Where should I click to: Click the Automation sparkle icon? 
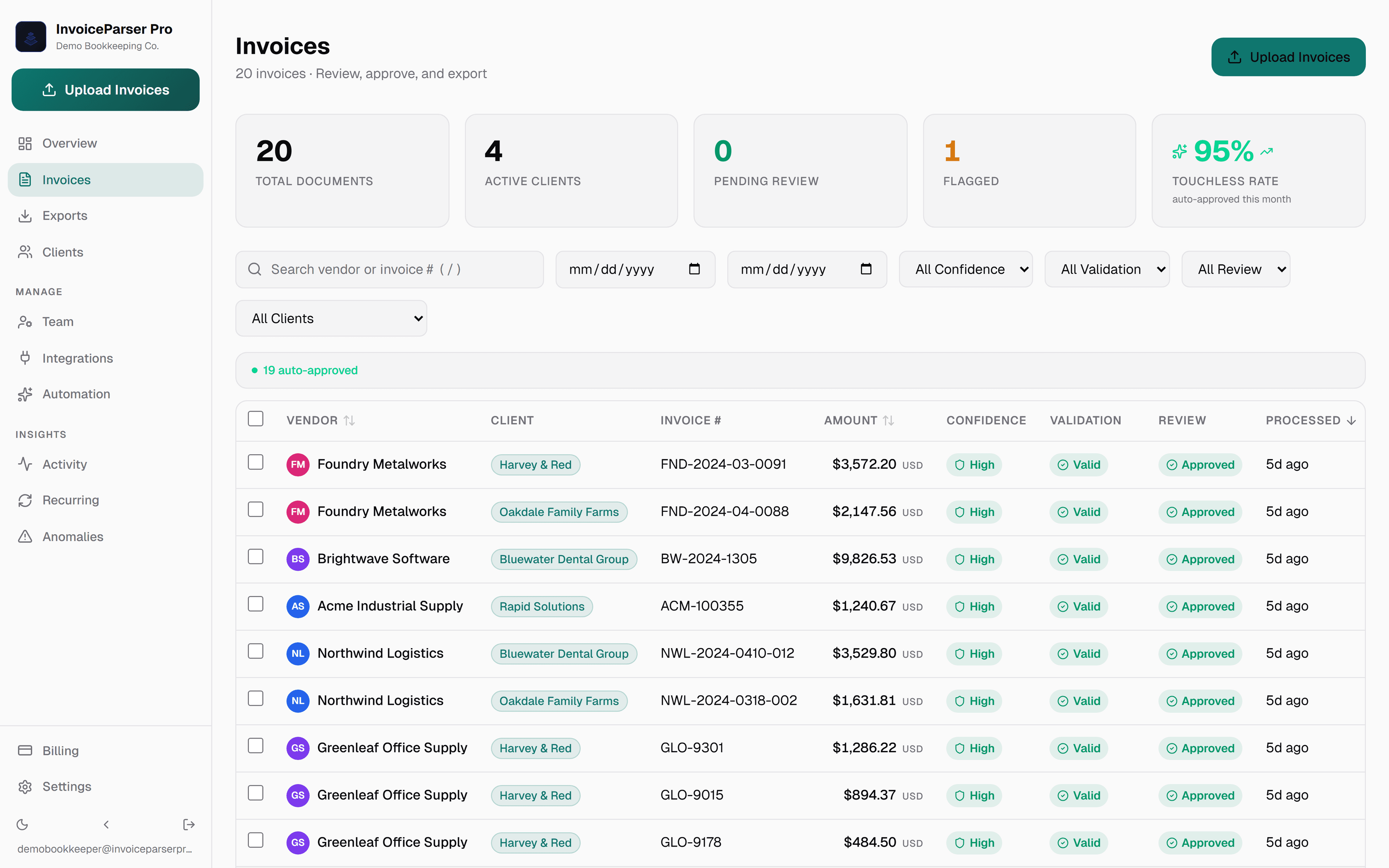tap(25, 394)
